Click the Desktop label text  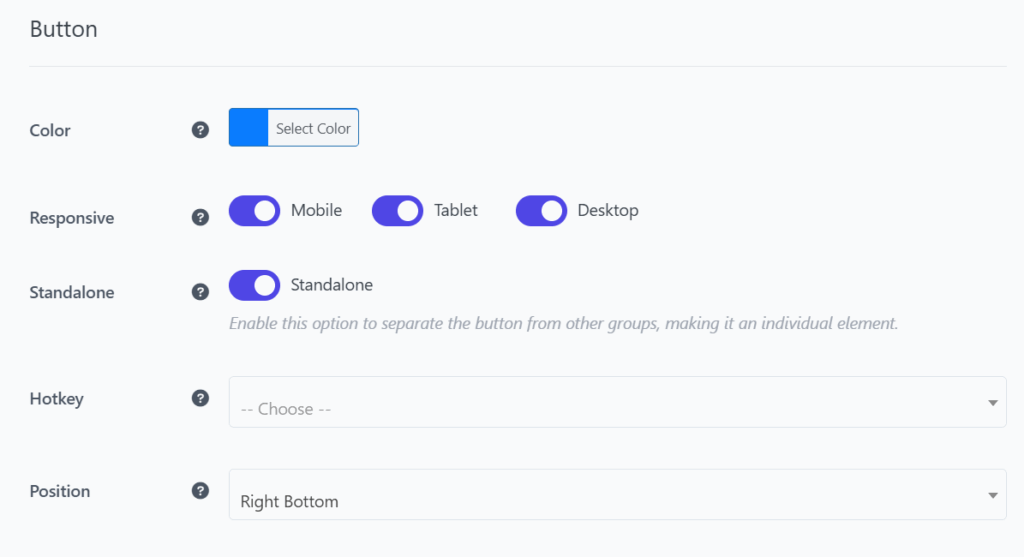(608, 210)
